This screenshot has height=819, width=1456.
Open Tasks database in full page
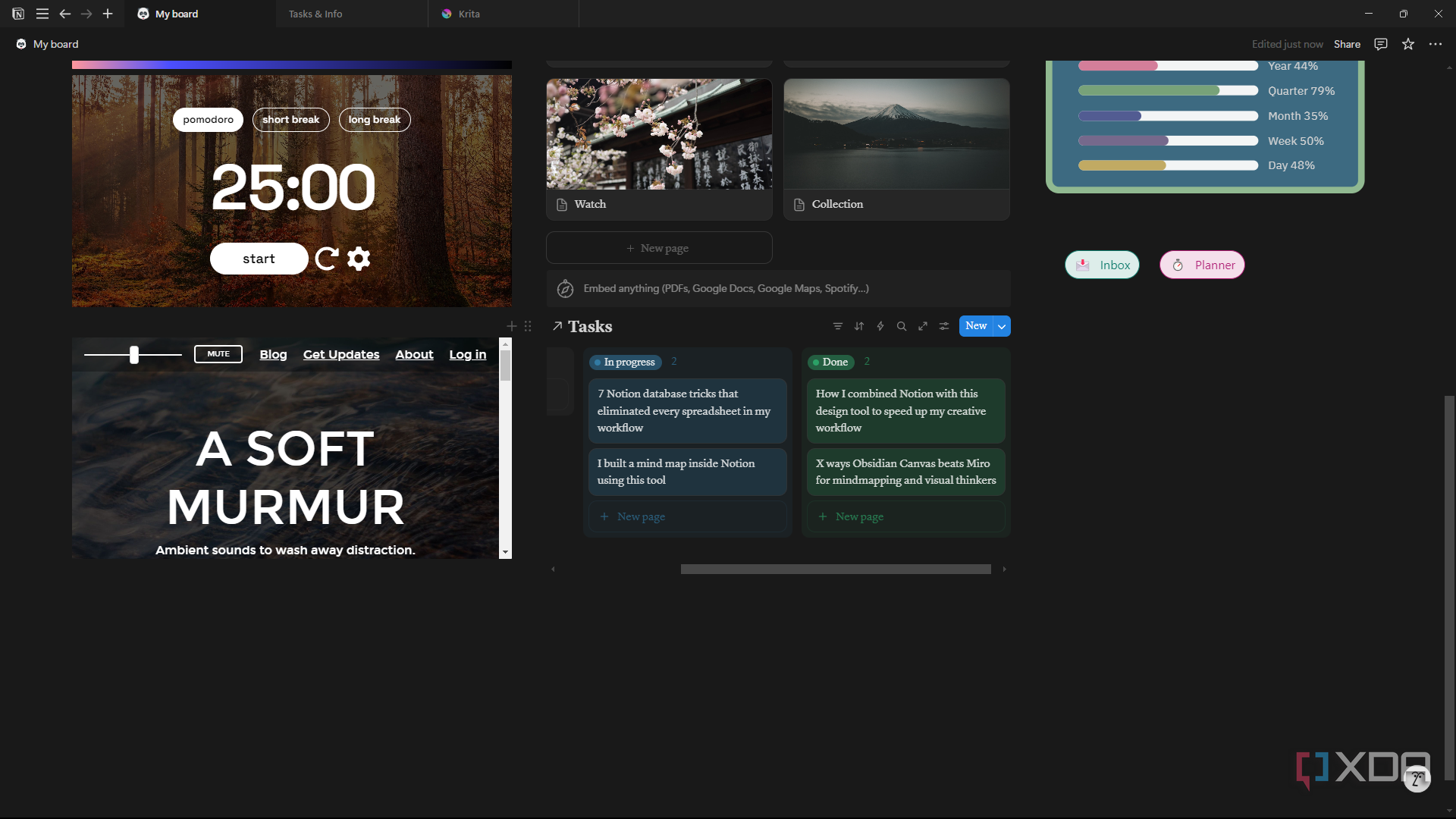click(x=923, y=326)
